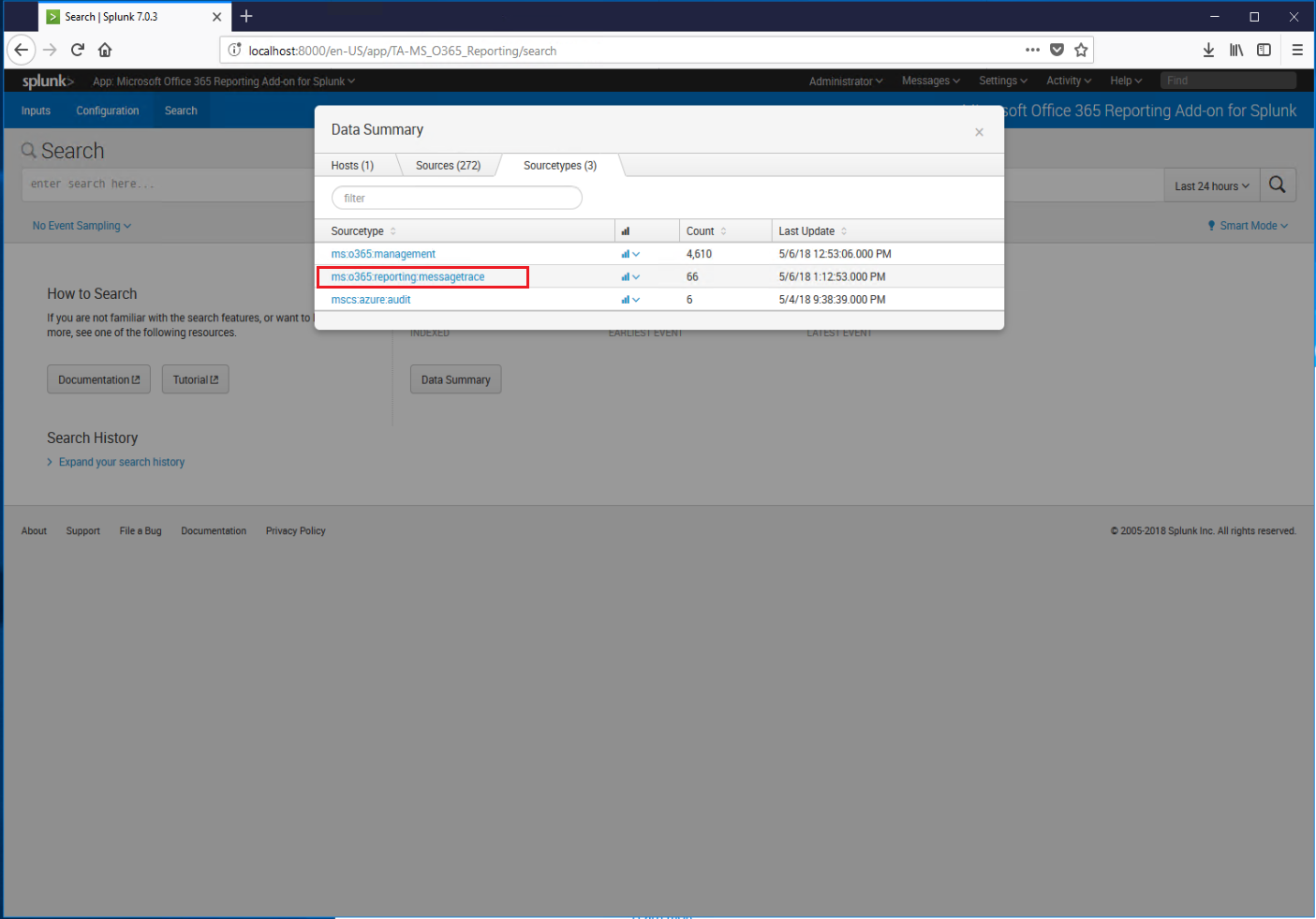
Task: Open the sparkline chart for mscs:azure:audit
Action: pos(628,299)
